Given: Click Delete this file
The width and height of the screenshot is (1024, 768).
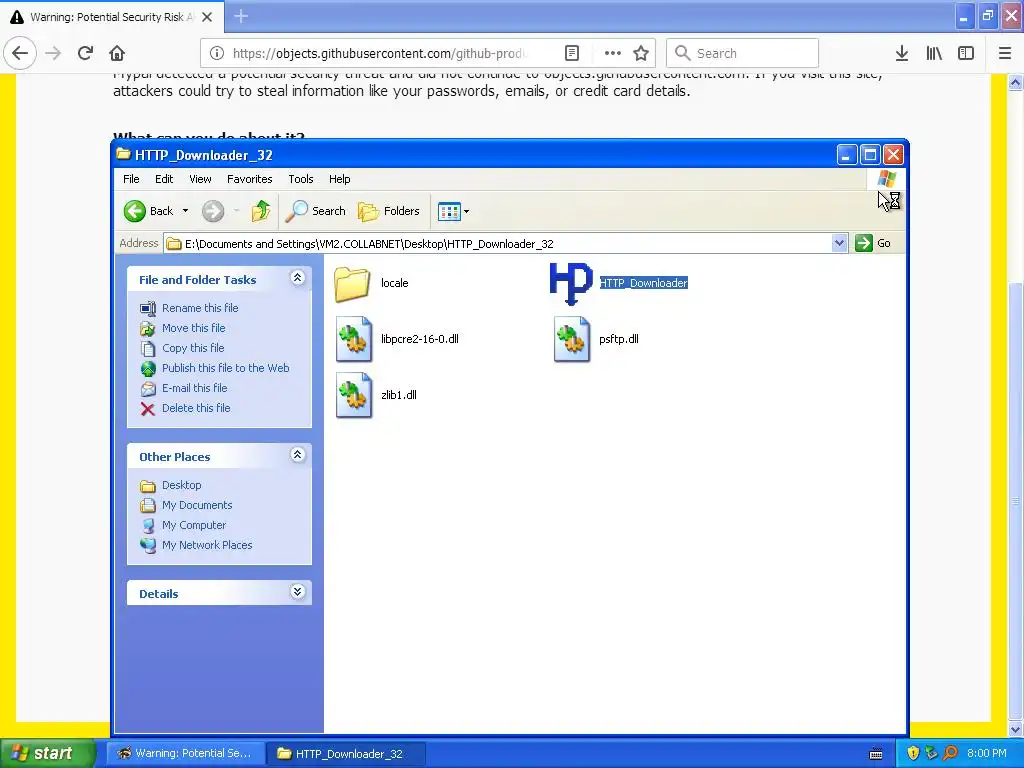Looking at the screenshot, I should [196, 408].
